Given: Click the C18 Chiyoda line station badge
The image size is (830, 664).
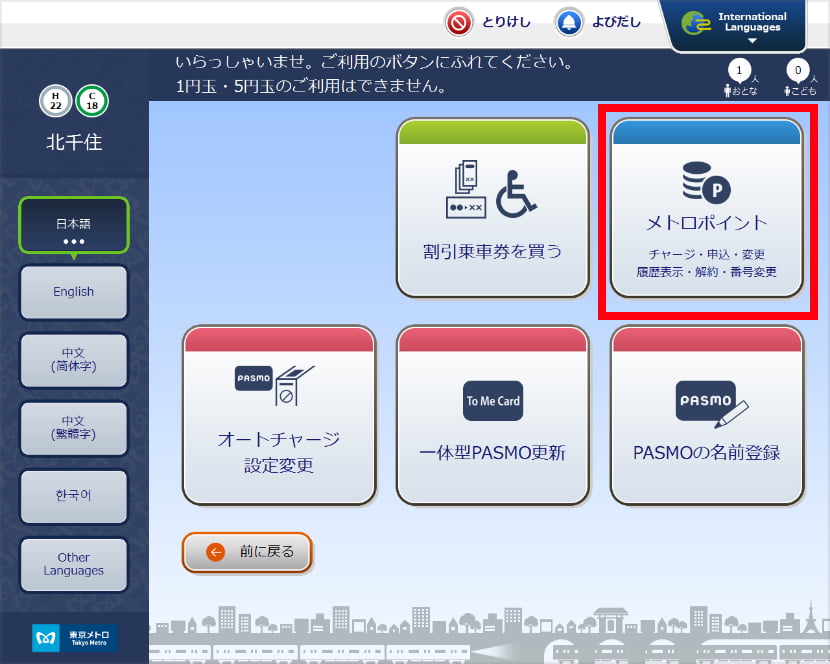Looking at the screenshot, I should point(93,102).
